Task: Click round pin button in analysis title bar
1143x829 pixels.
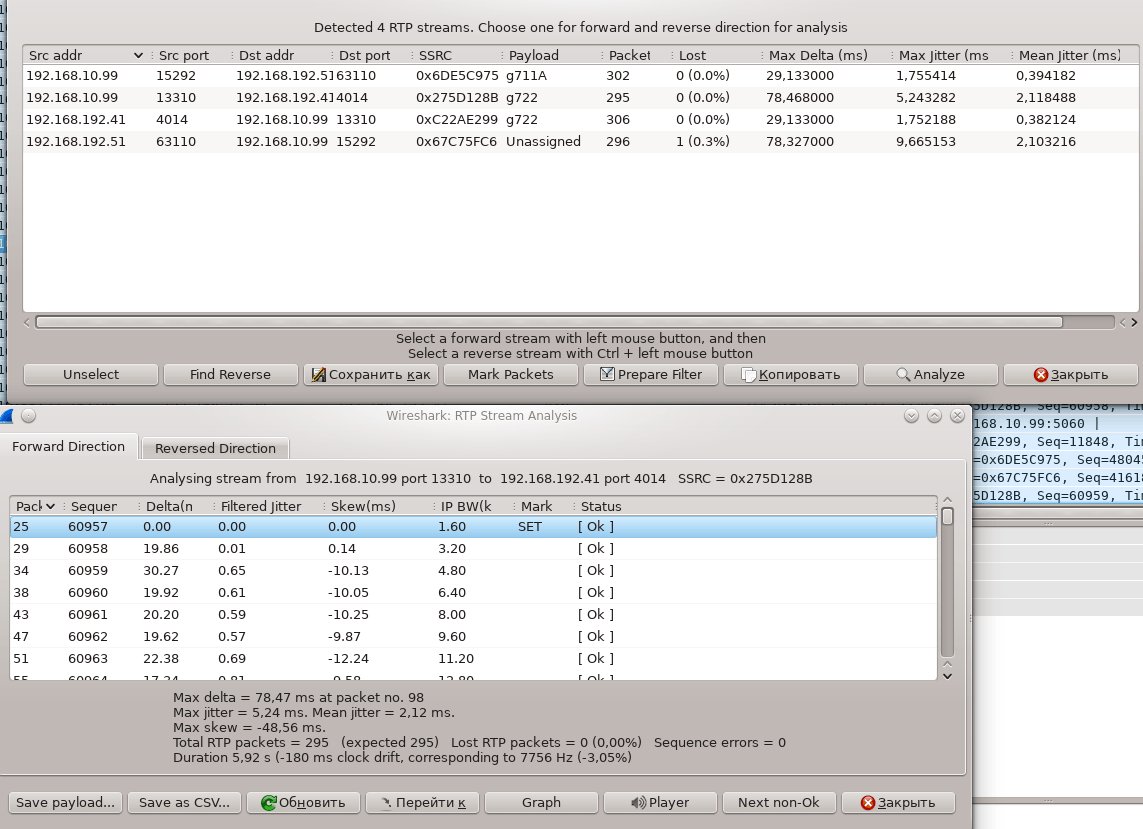Action: (28, 416)
